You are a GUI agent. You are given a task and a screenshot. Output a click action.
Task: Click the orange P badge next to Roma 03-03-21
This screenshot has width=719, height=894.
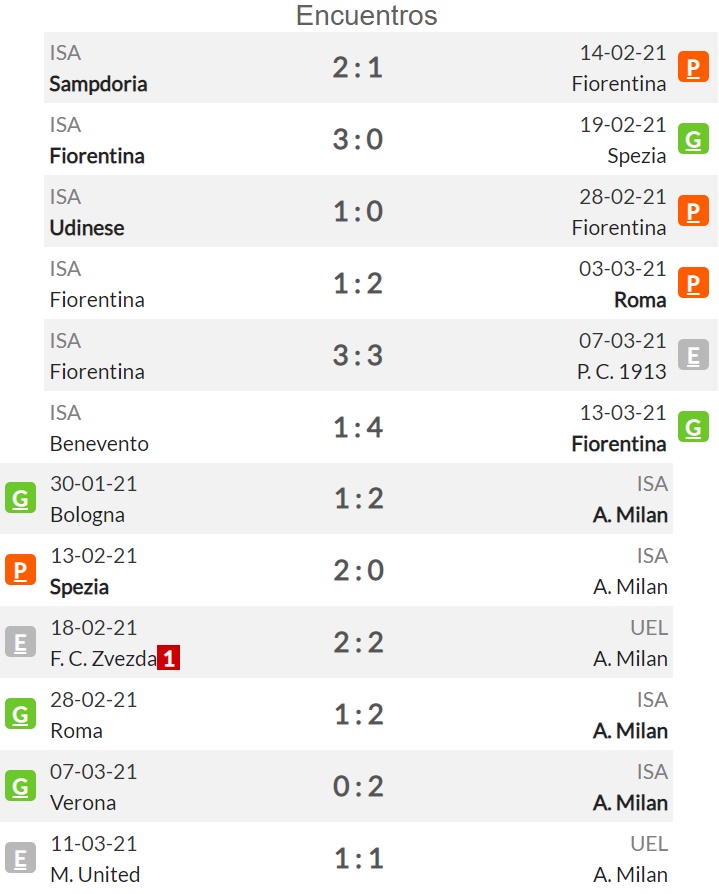(693, 283)
